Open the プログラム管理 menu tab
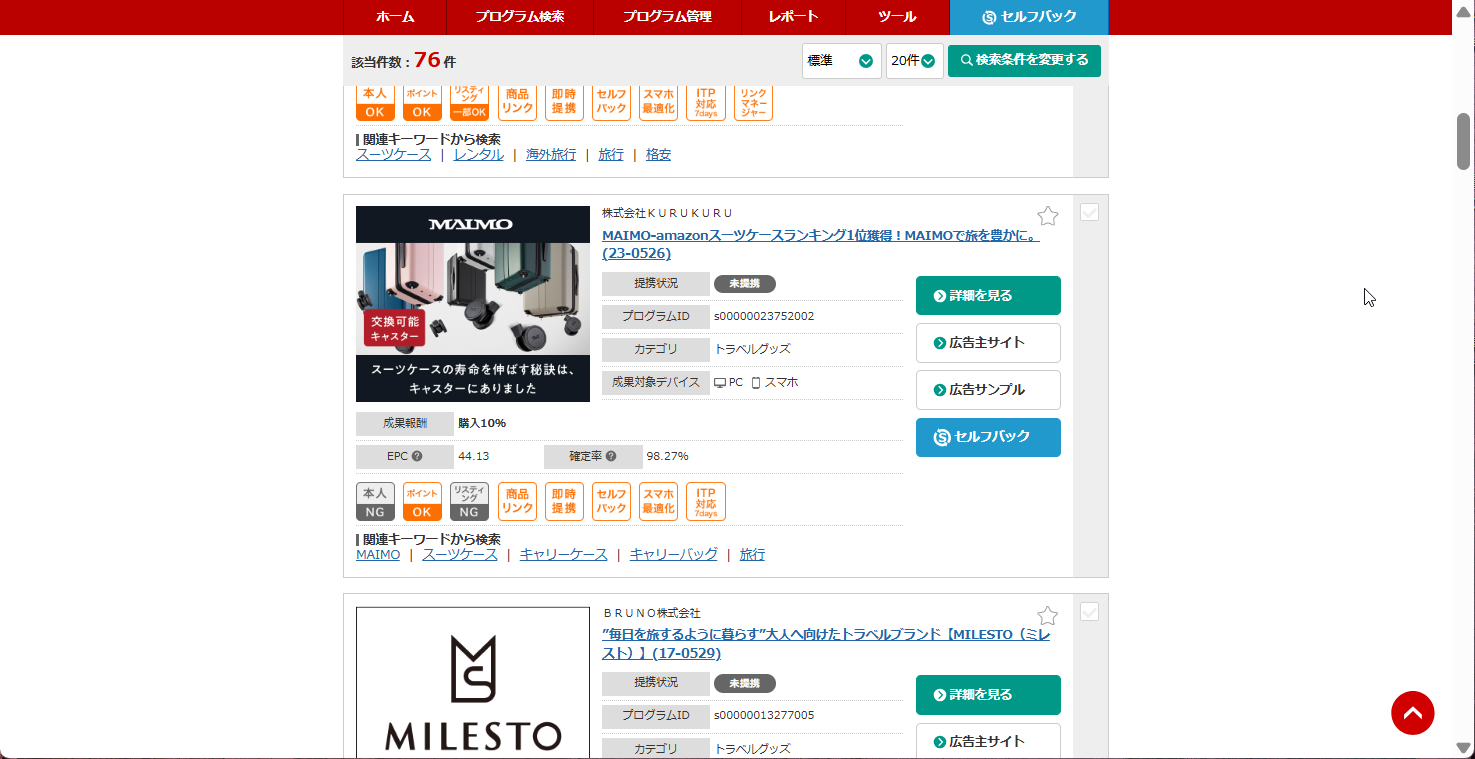This screenshot has height=759, width=1475. [667, 17]
